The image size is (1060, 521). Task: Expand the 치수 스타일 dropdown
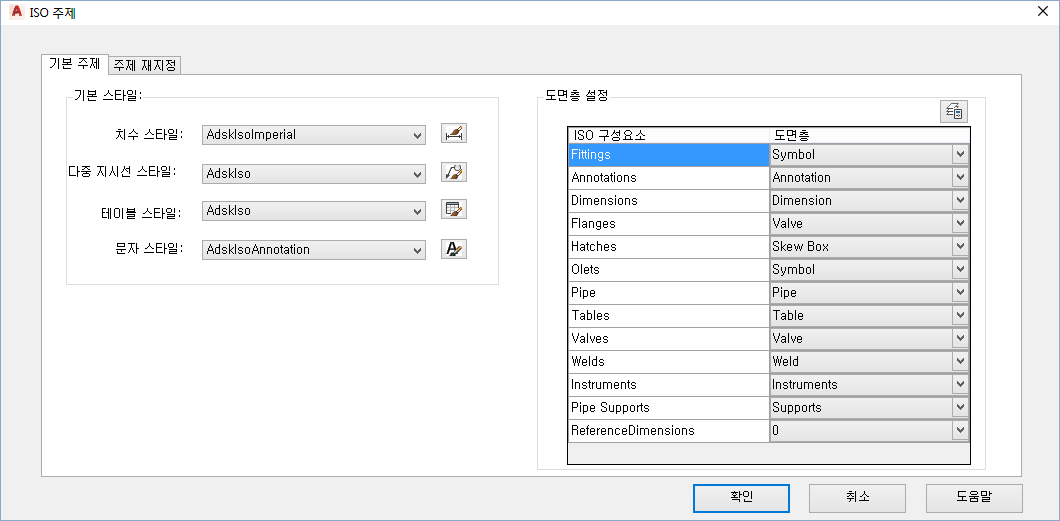tap(417, 135)
